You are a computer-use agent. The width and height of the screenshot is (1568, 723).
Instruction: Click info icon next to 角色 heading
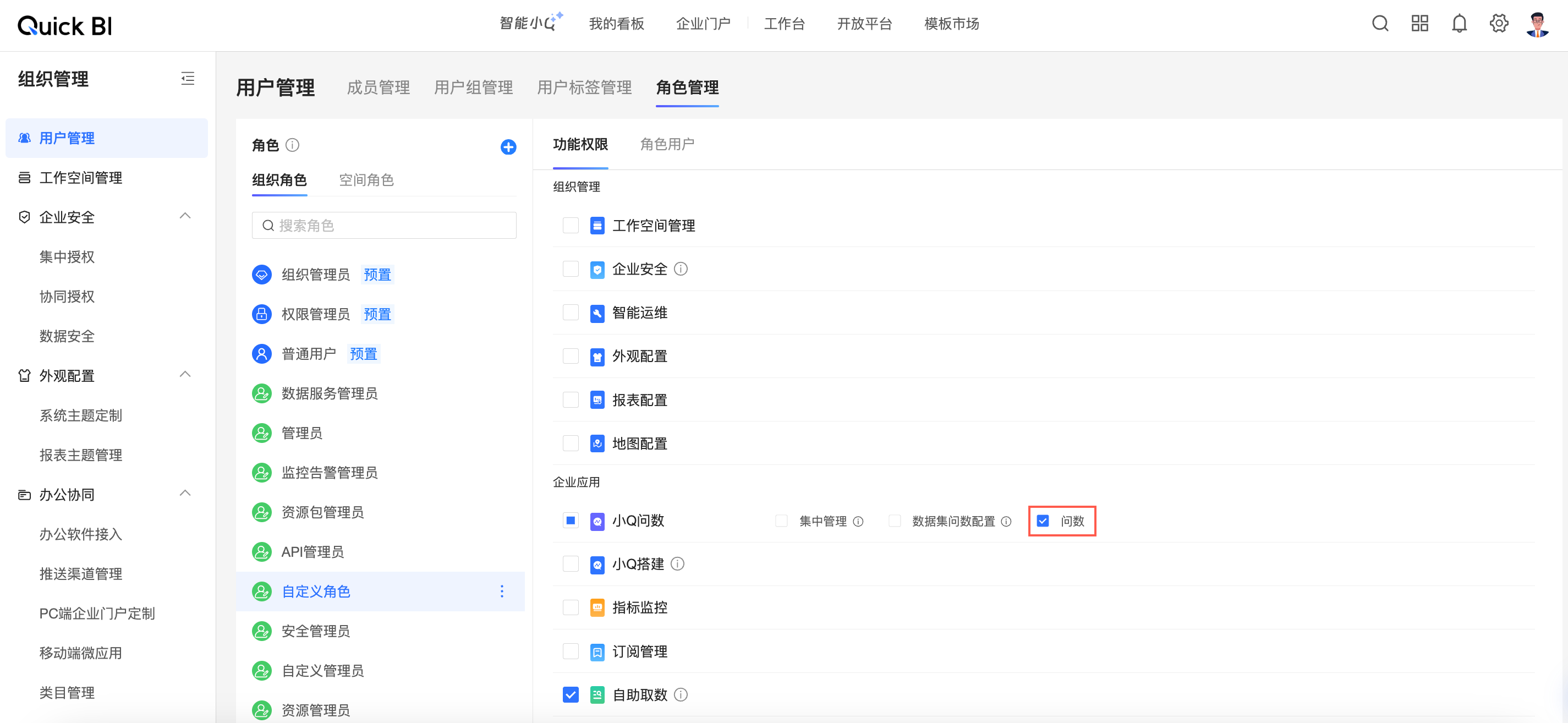(x=293, y=145)
